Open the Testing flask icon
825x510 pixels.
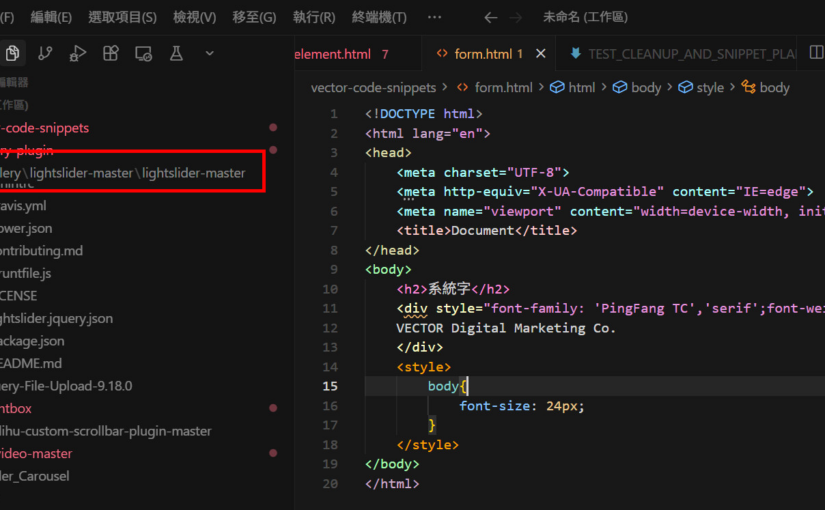[176, 53]
